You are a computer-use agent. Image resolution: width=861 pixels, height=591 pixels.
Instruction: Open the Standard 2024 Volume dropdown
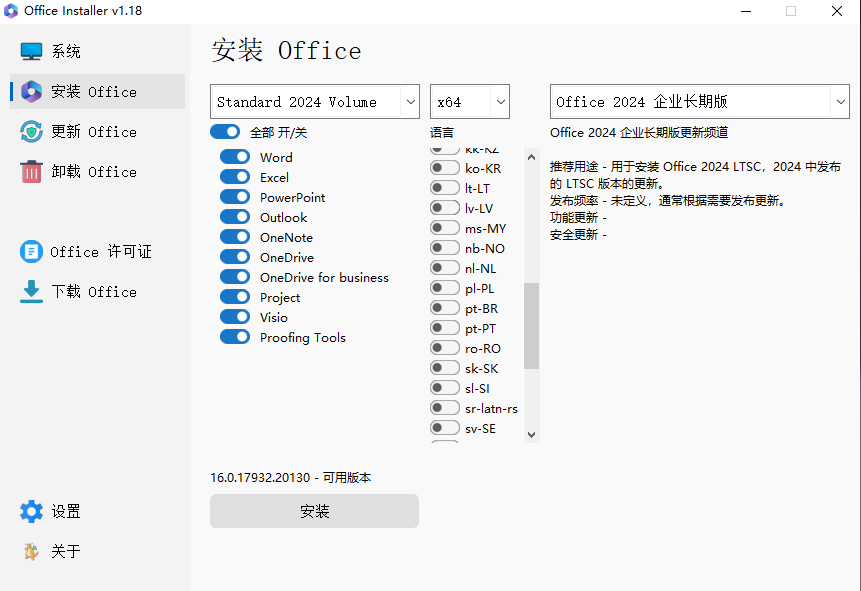[x=314, y=101]
